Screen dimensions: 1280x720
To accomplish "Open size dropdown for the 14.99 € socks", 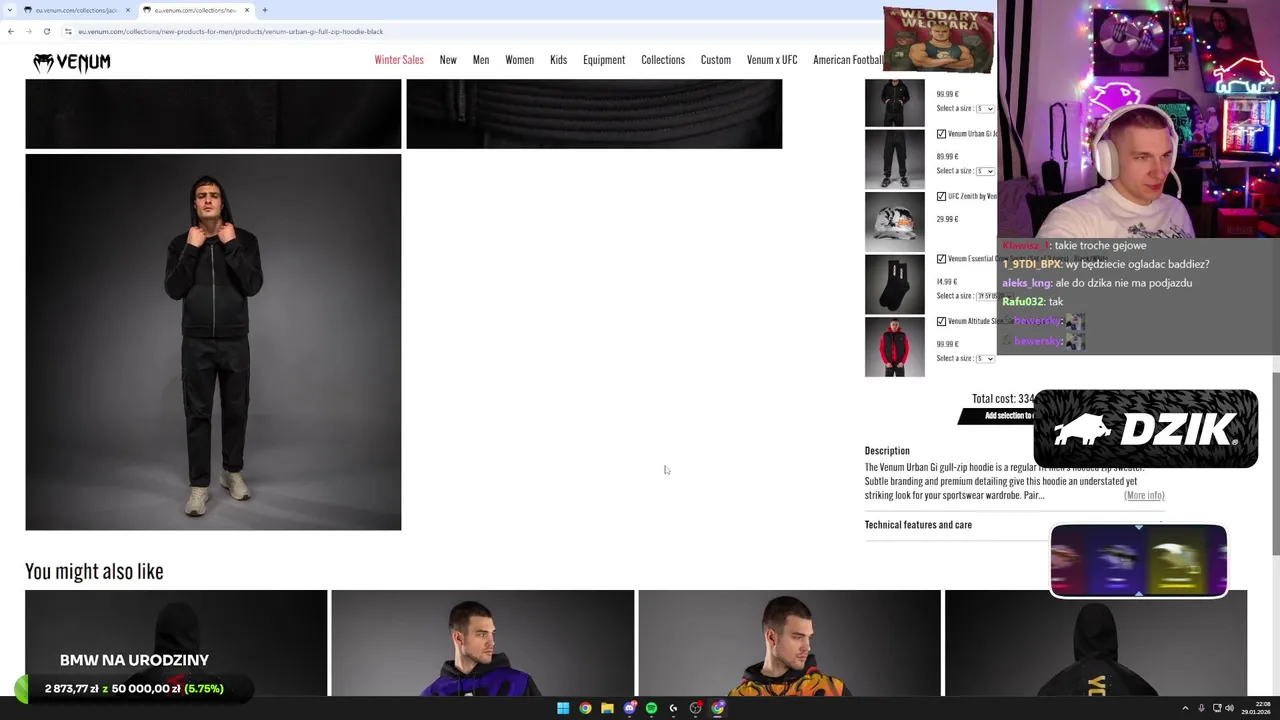I will (x=987, y=296).
